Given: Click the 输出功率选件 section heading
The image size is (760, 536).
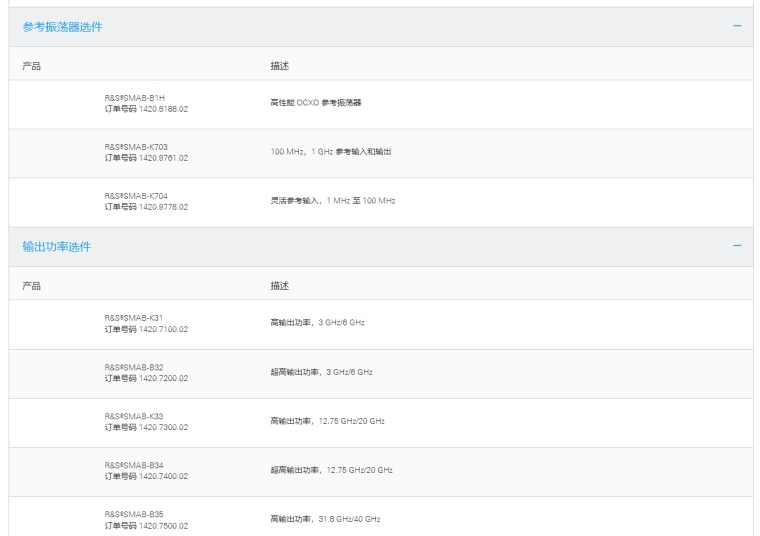Looking at the screenshot, I should point(57,247).
